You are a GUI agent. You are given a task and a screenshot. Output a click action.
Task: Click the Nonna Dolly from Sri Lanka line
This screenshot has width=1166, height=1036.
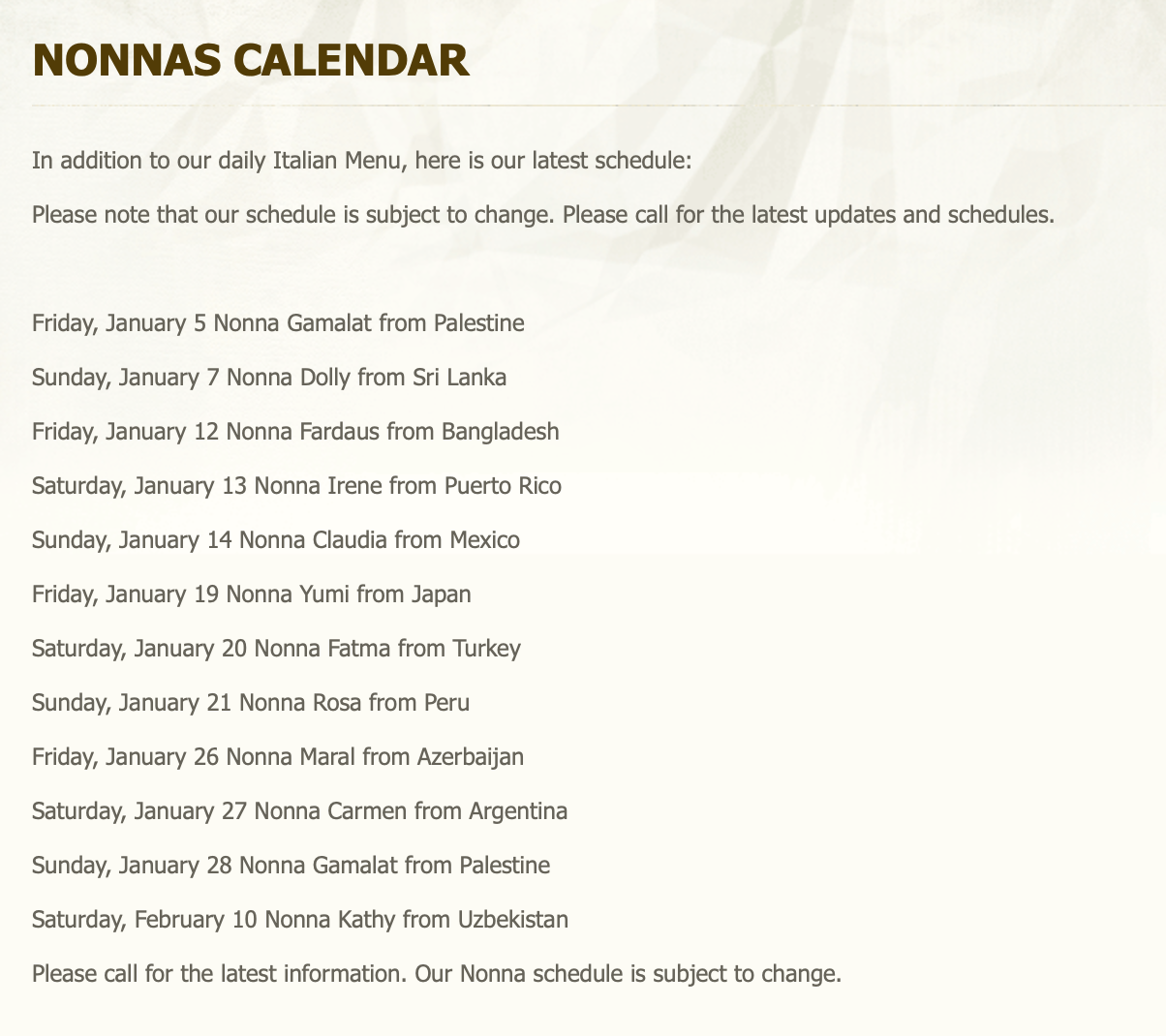click(269, 378)
